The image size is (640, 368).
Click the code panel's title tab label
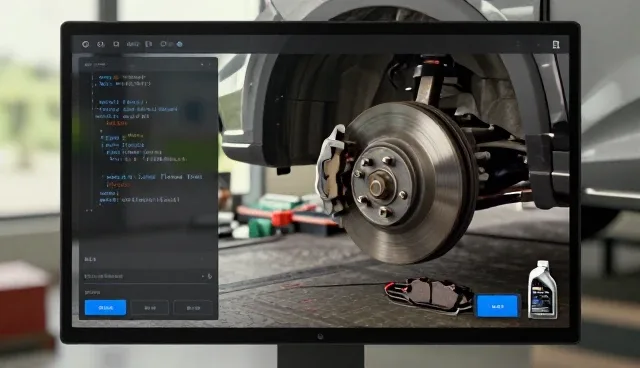coord(95,64)
